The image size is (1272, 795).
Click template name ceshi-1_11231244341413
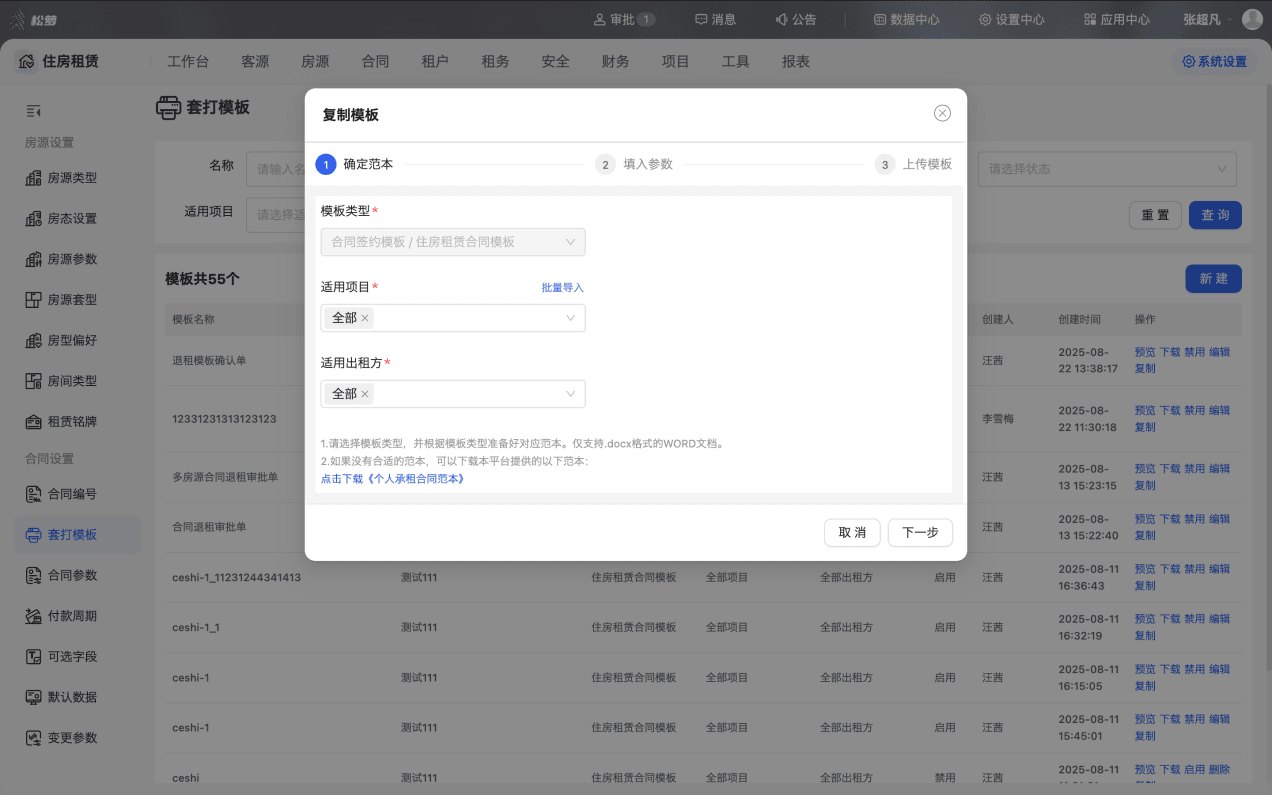click(236, 577)
